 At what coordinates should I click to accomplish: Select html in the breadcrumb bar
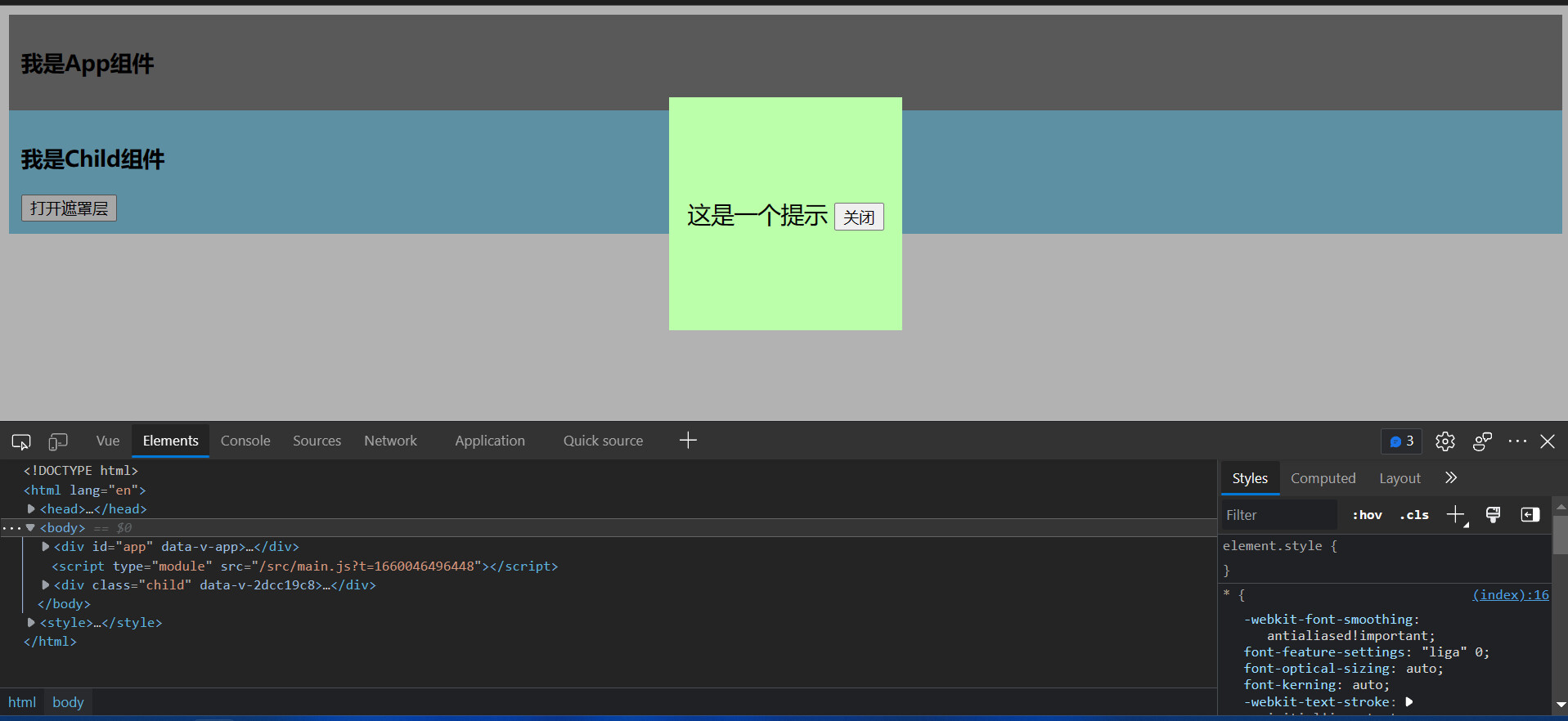click(x=22, y=702)
